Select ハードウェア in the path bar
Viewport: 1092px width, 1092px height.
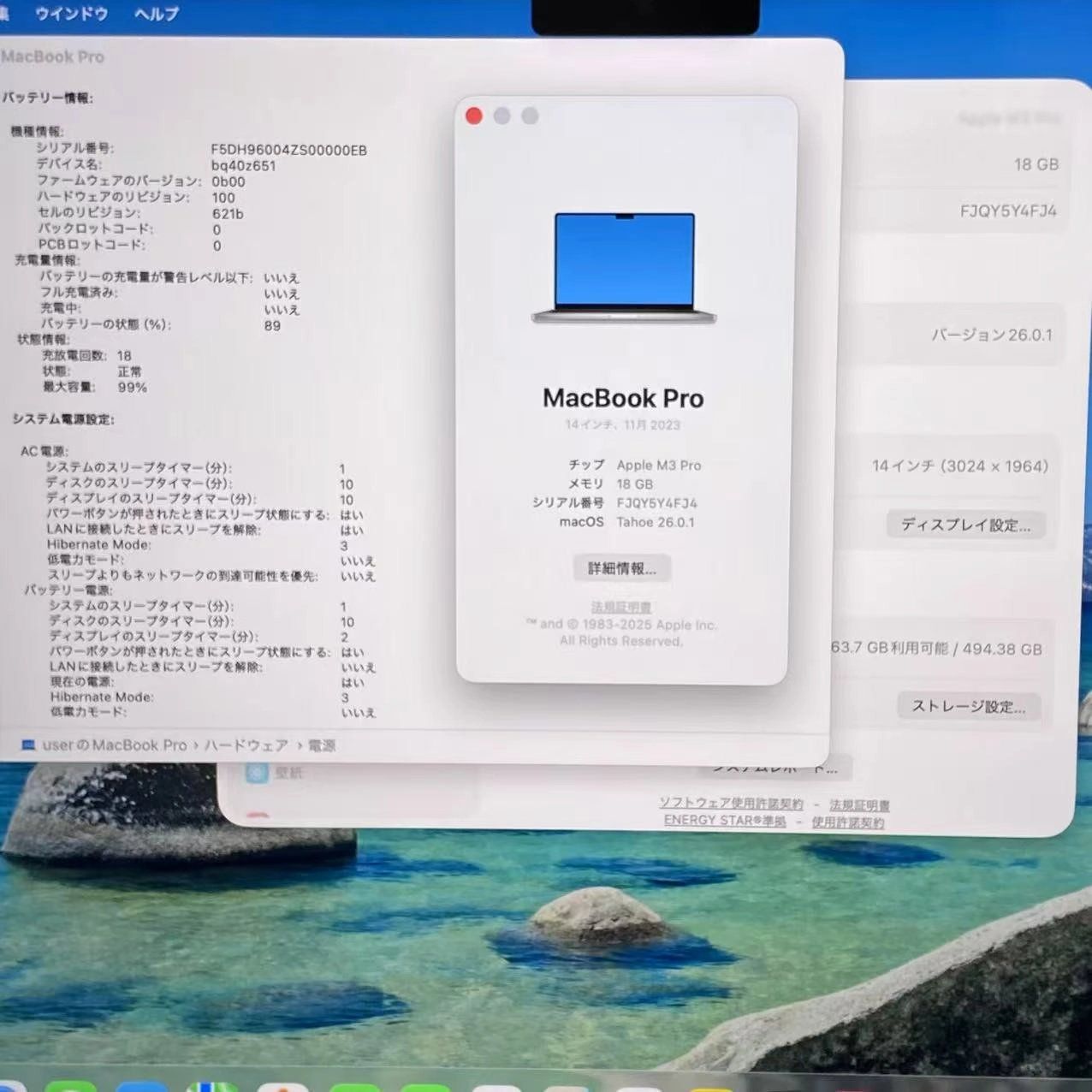pos(246,745)
